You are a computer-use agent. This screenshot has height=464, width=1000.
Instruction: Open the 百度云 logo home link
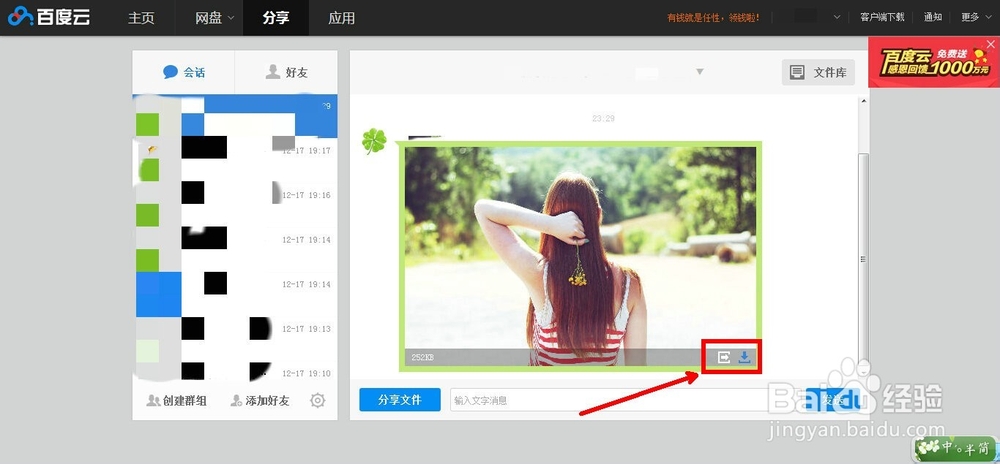[x=48, y=17]
